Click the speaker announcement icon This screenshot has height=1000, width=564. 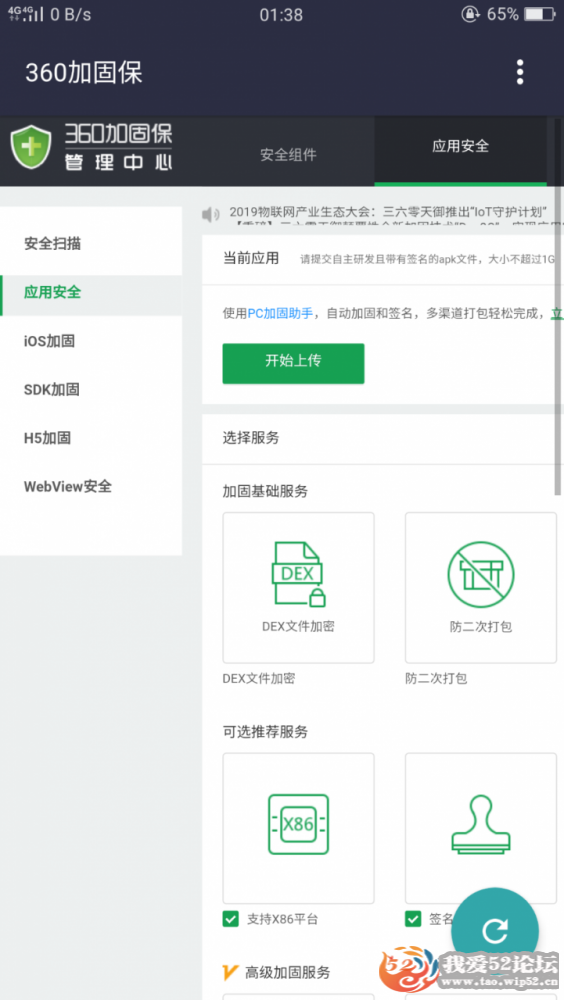[211, 214]
